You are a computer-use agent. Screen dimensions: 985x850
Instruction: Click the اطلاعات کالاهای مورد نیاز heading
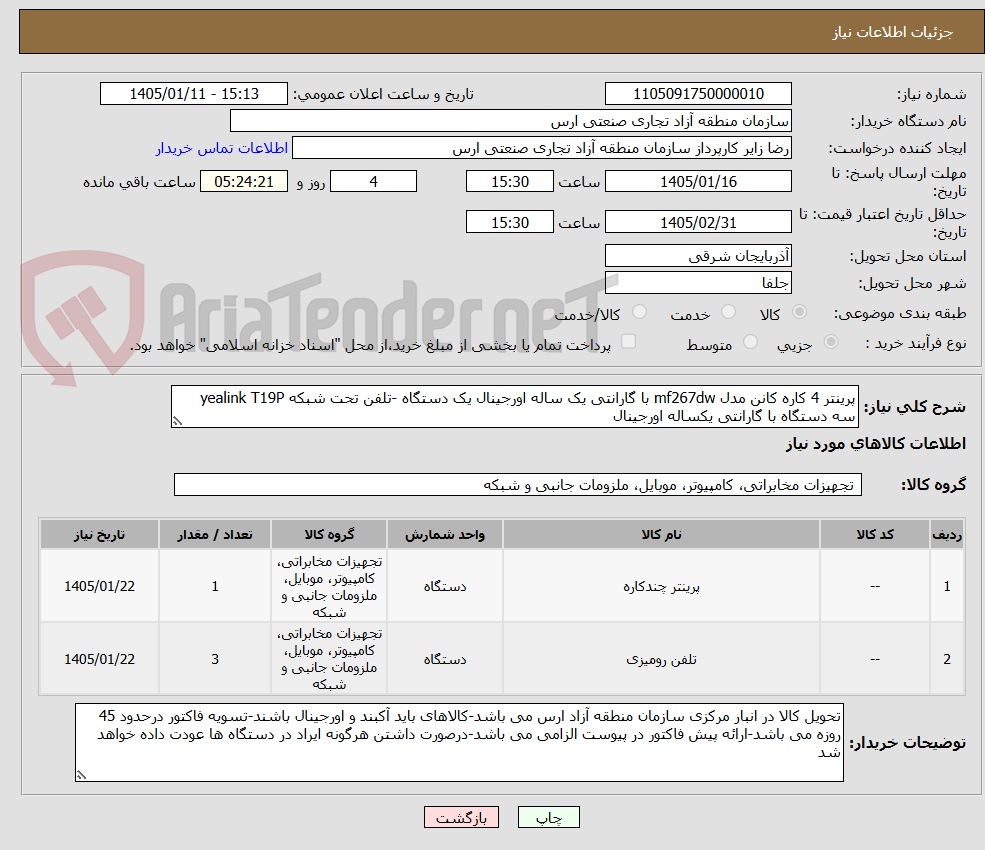point(876,444)
